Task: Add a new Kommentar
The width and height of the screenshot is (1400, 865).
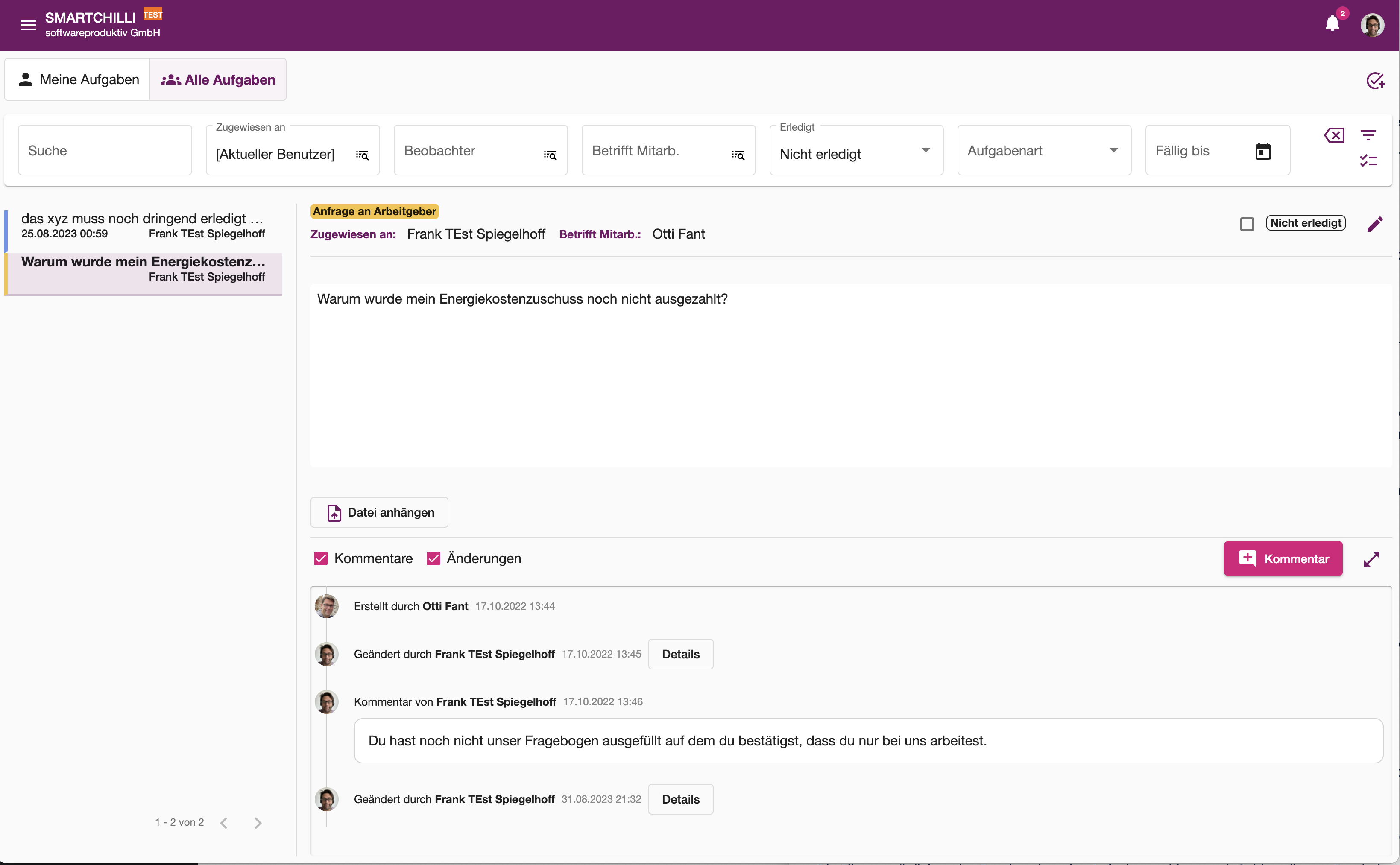Action: point(1283,558)
